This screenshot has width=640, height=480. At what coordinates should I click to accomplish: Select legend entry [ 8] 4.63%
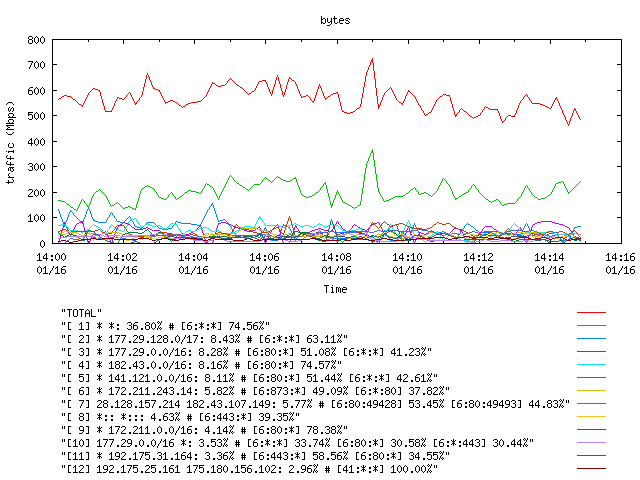(180, 417)
